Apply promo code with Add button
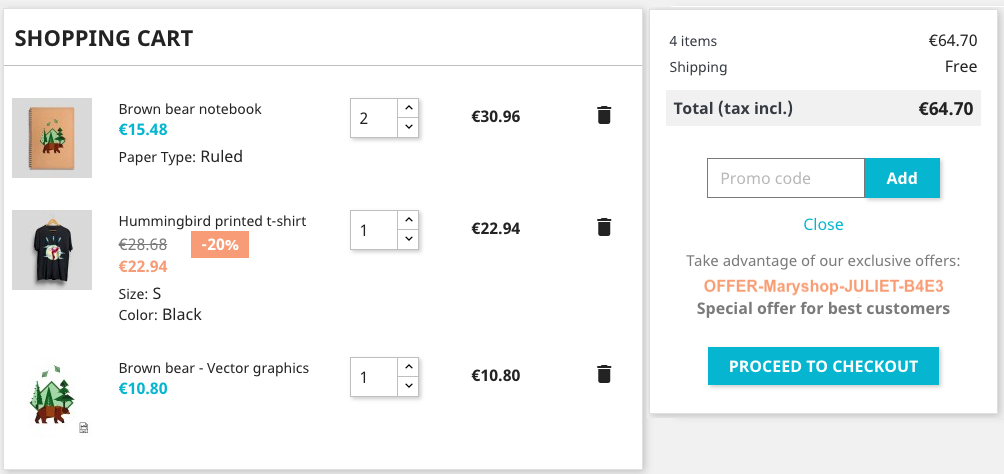 pyautogui.click(x=902, y=178)
